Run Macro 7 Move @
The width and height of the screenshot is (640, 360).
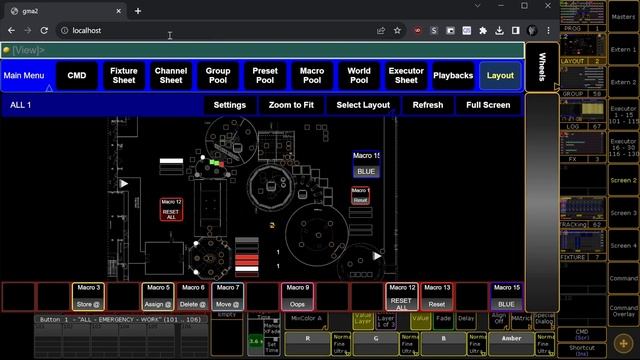(x=227, y=296)
